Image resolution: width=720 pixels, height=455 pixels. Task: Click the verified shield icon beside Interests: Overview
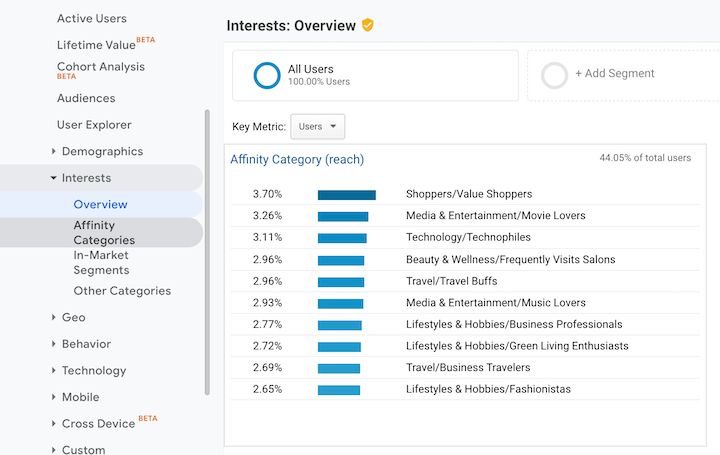point(368,25)
